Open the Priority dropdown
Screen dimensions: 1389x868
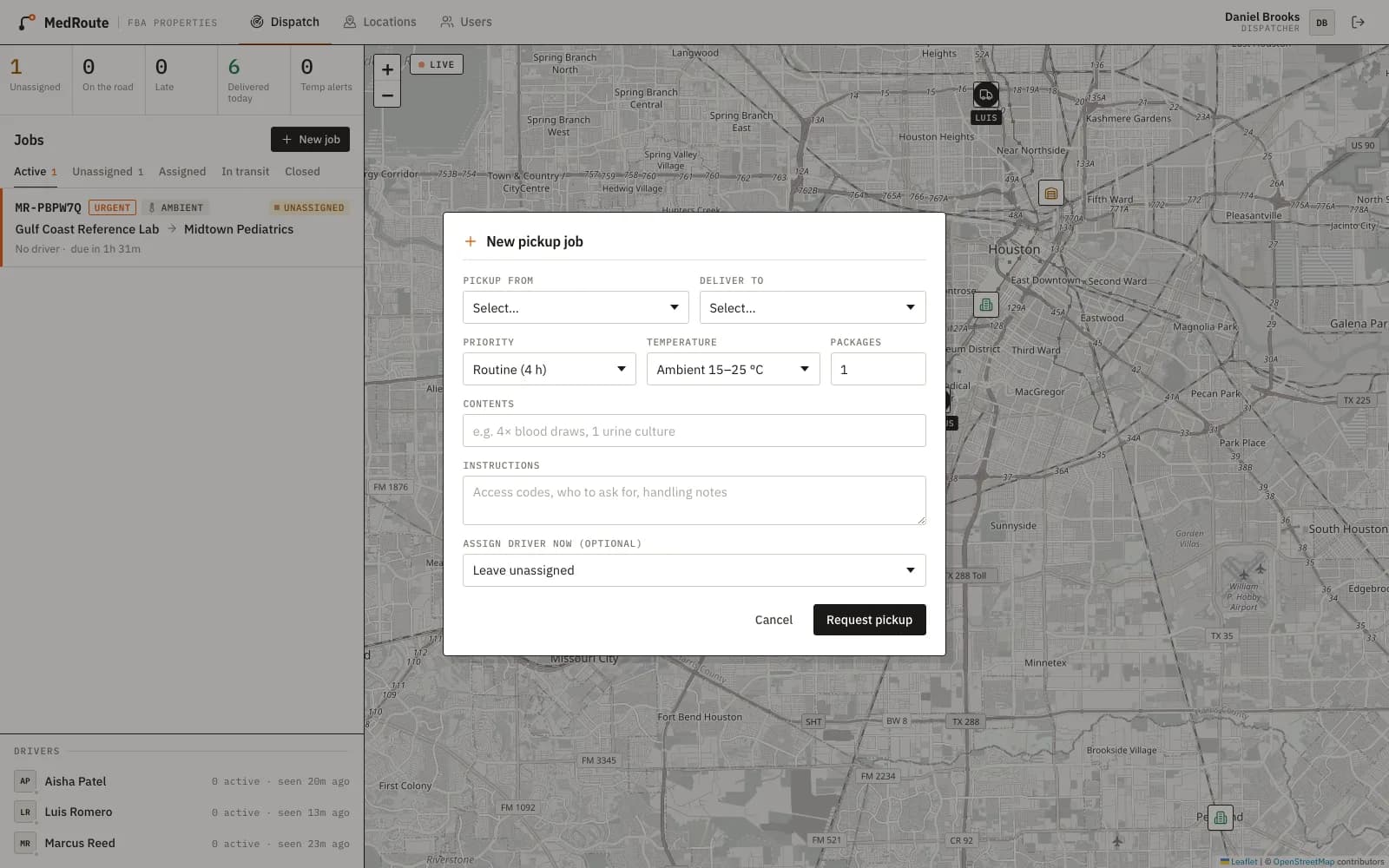(x=550, y=369)
